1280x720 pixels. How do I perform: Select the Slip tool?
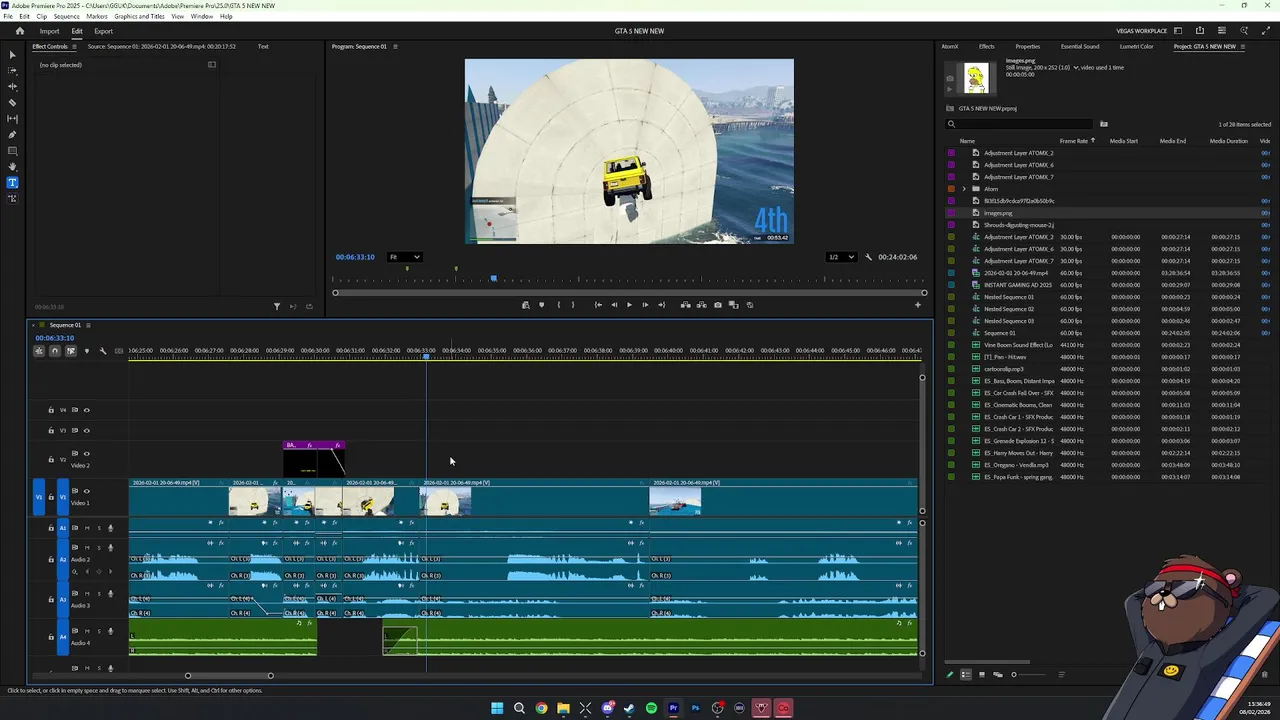click(x=12, y=119)
